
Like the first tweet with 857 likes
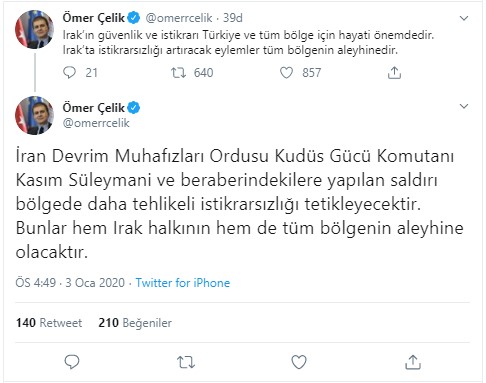pyautogui.click(x=286, y=73)
